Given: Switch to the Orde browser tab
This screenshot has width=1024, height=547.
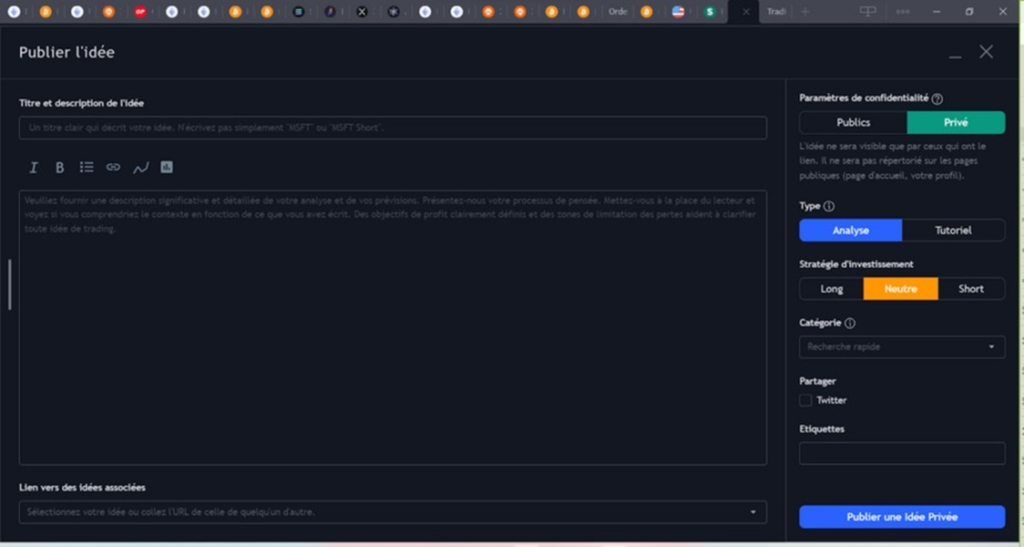Looking at the screenshot, I should (617, 12).
